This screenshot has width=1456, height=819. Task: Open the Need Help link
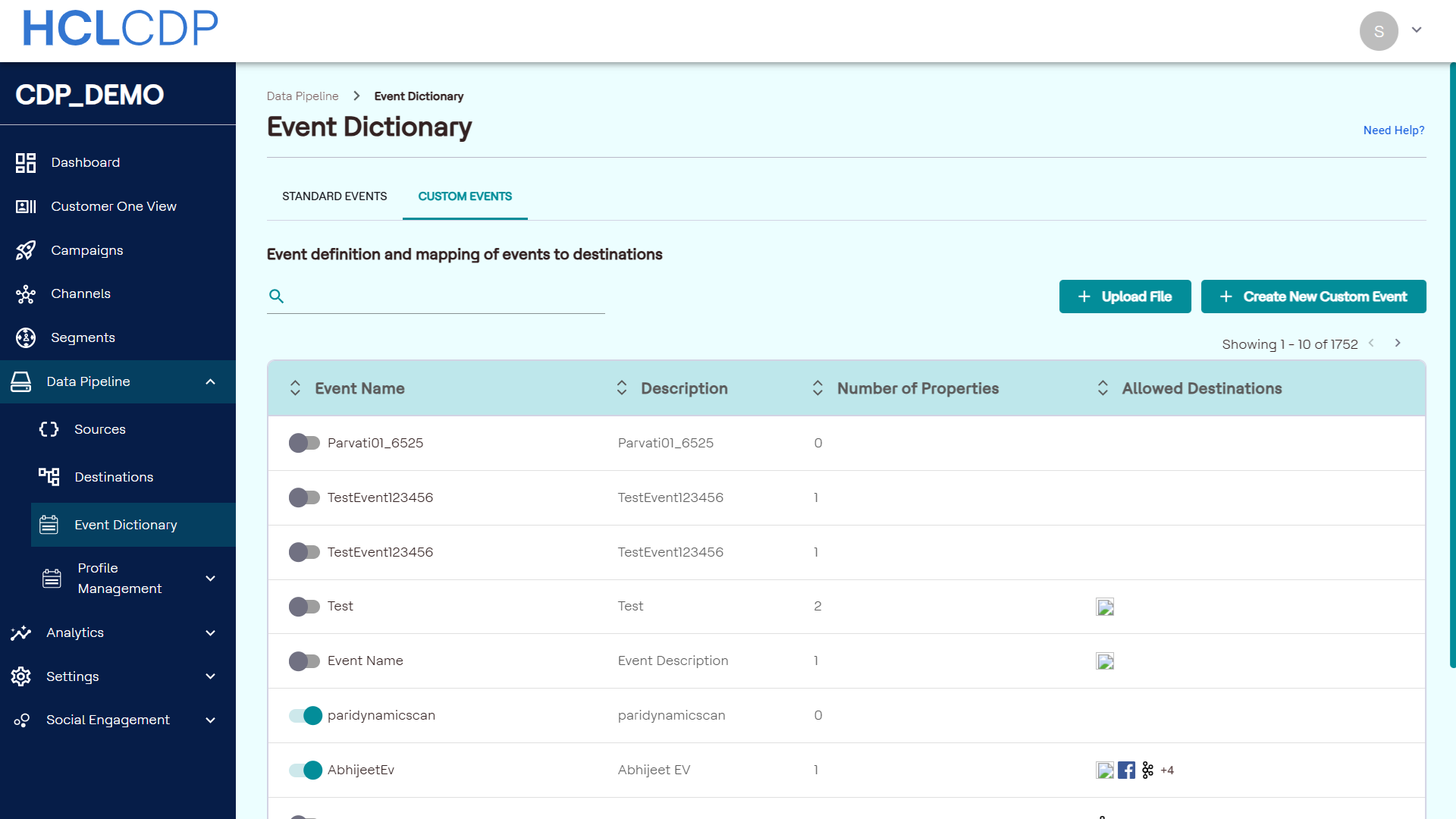tap(1393, 130)
